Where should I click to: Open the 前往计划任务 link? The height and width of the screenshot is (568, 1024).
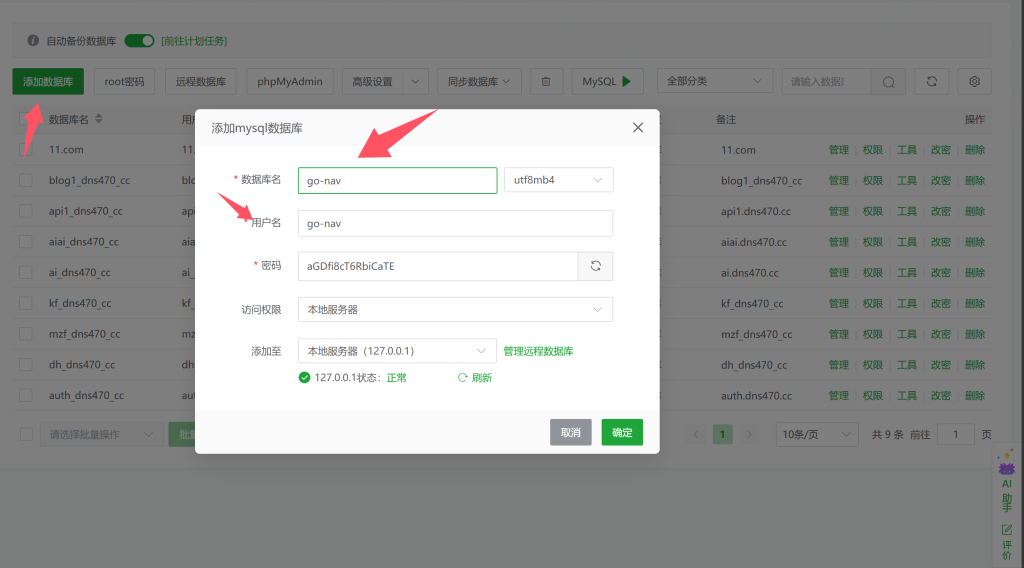(195, 41)
